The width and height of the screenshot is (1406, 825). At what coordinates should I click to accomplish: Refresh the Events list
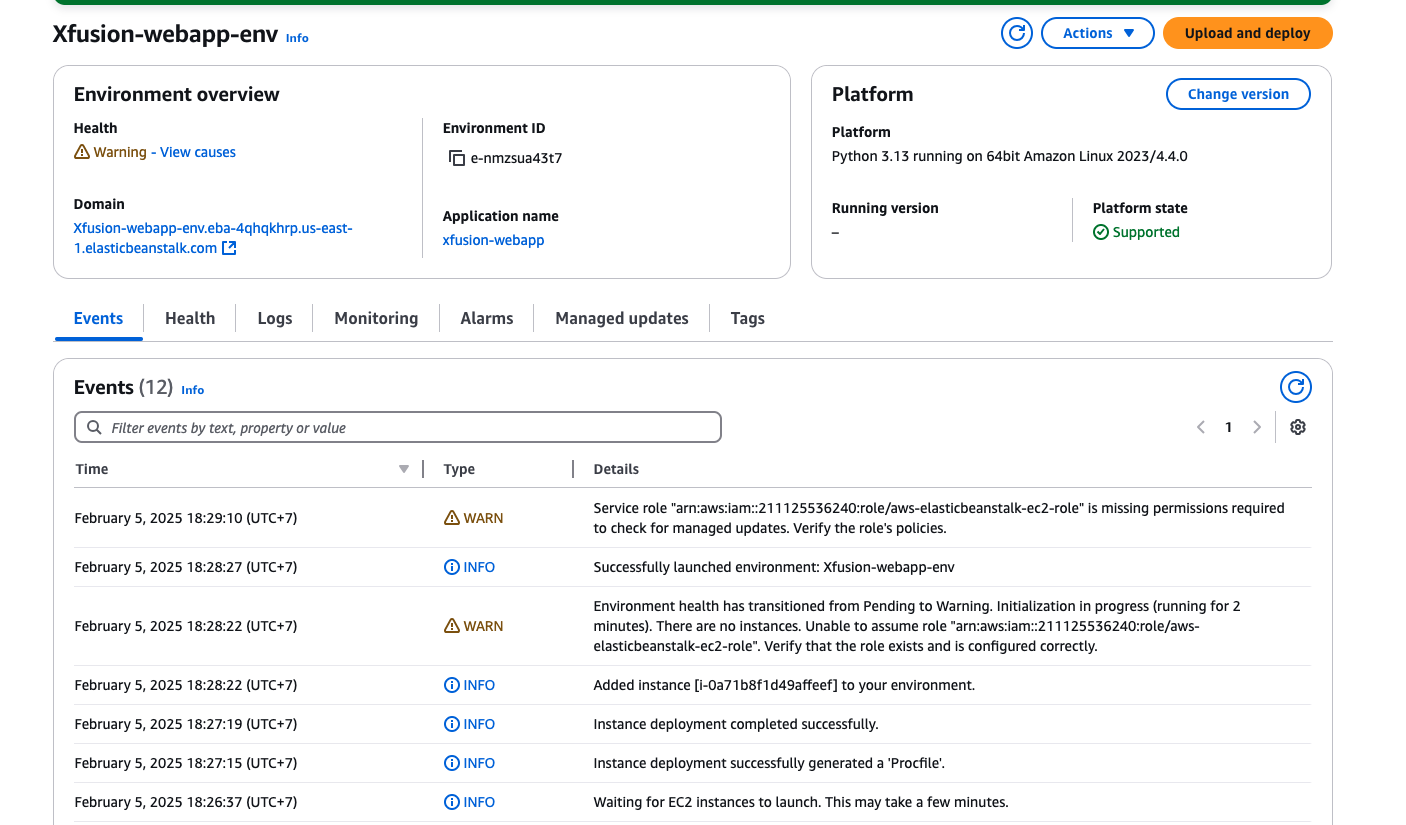[1295, 387]
